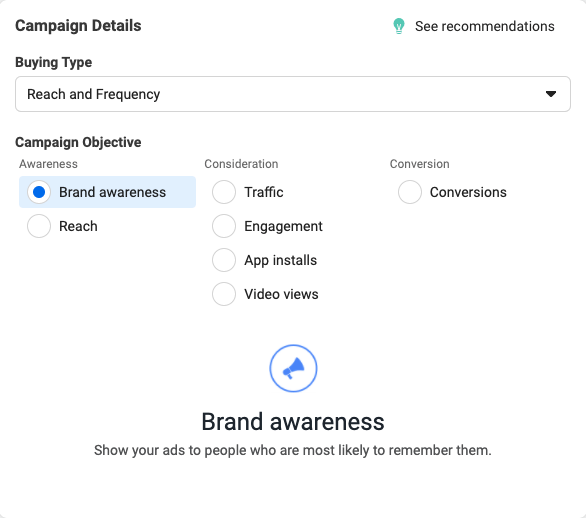
Task: Select the Reach objective radio button
Action: 39,226
